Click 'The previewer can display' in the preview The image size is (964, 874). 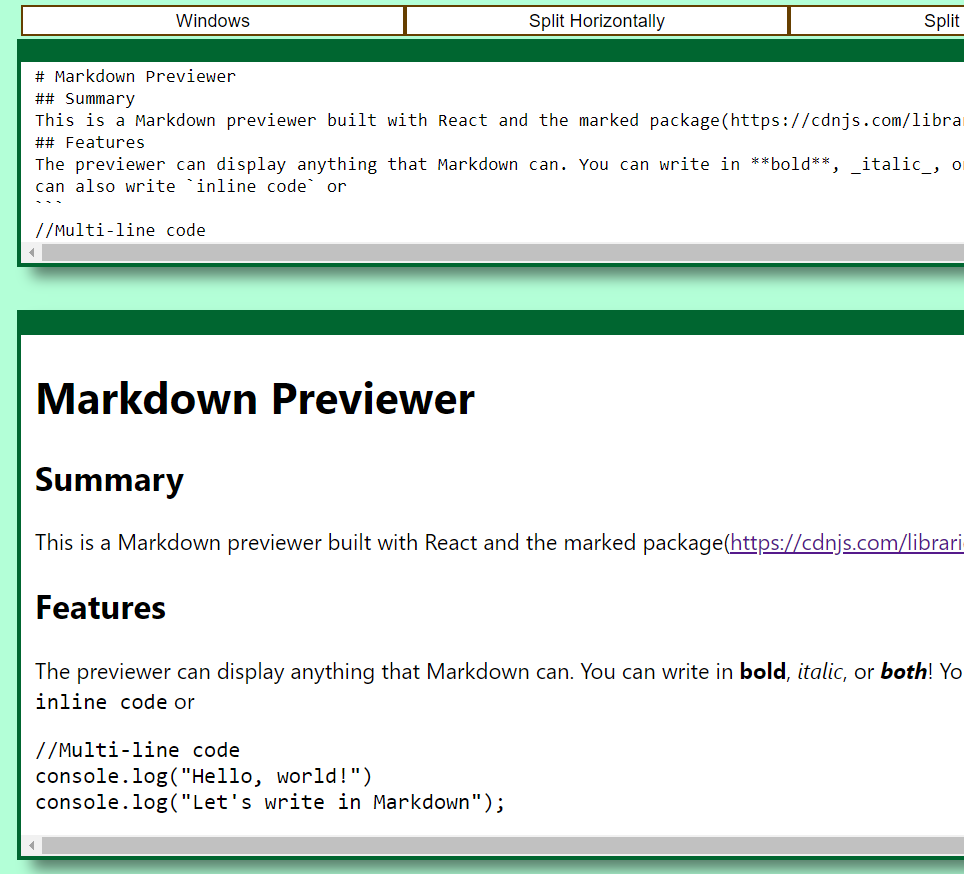(x=160, y=672)
